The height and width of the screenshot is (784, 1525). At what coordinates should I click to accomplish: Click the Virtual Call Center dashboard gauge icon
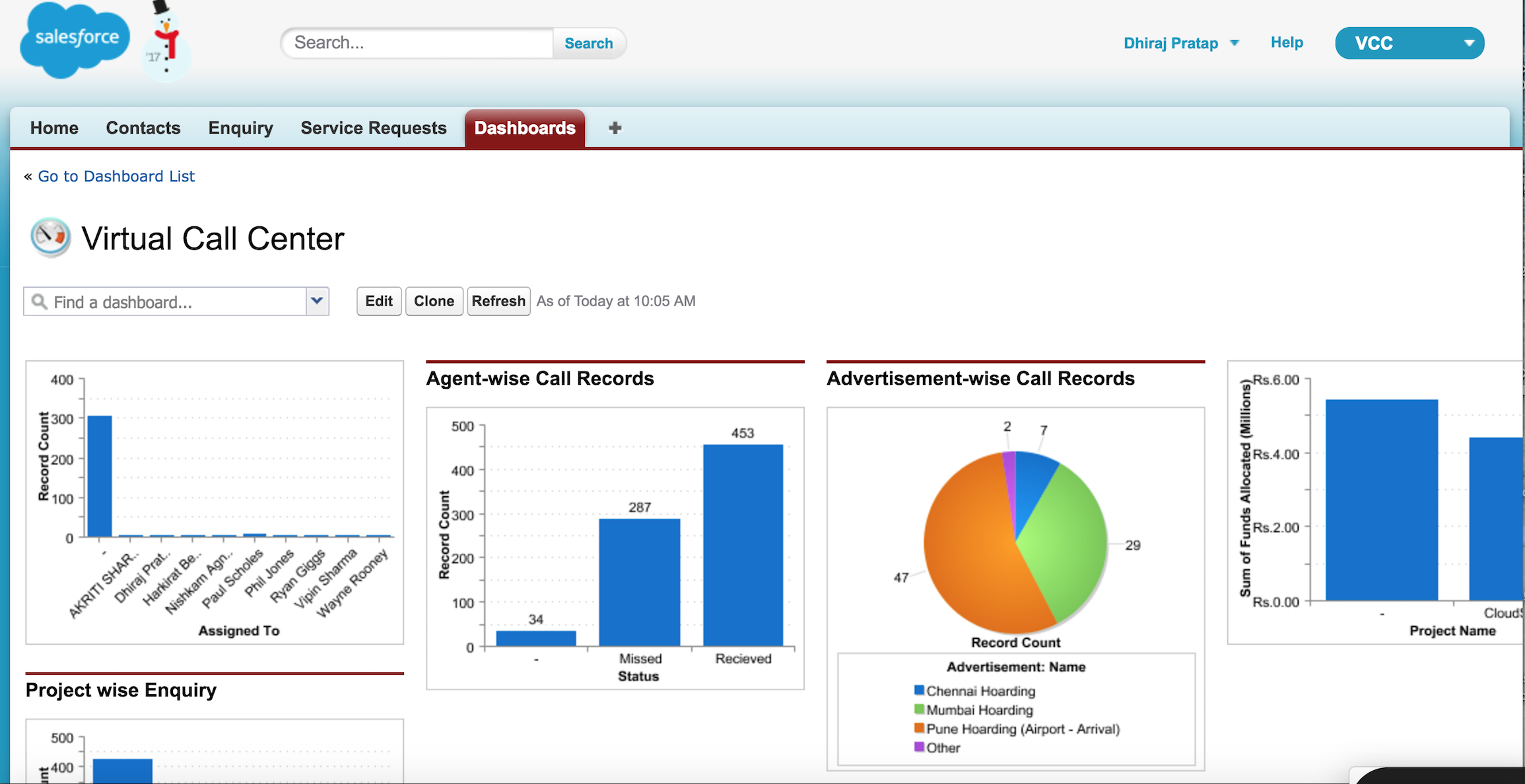50,237
